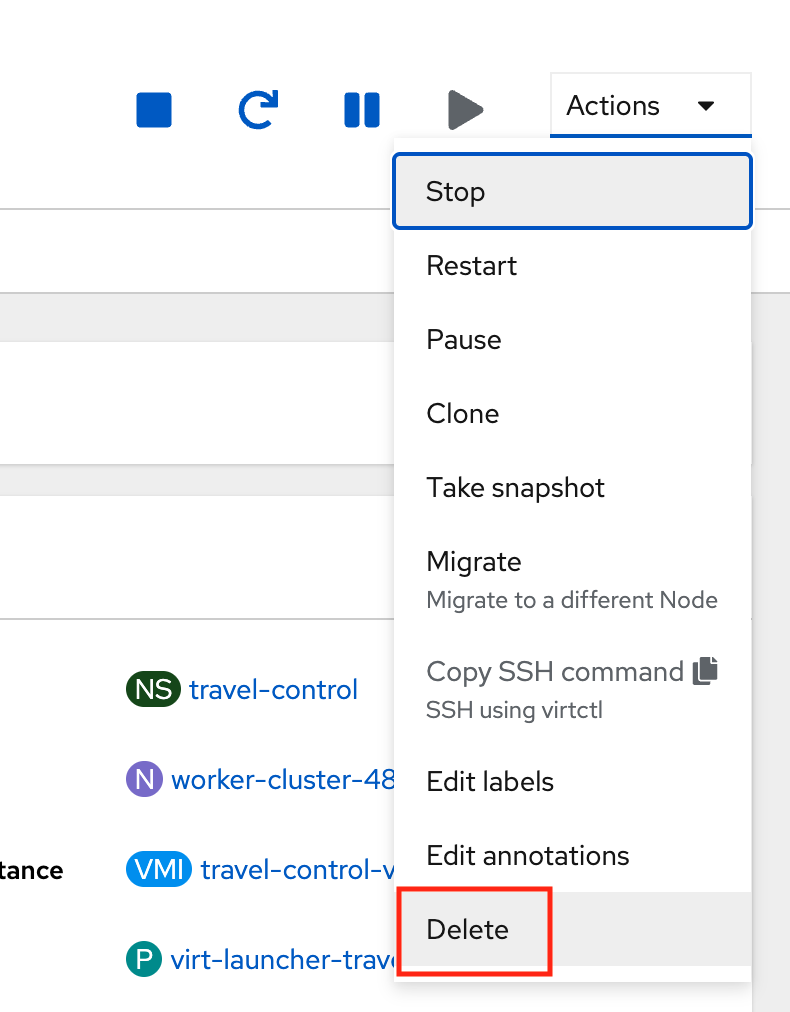Select the Pause menu entry
The image size is (790, 1012).
572,339
